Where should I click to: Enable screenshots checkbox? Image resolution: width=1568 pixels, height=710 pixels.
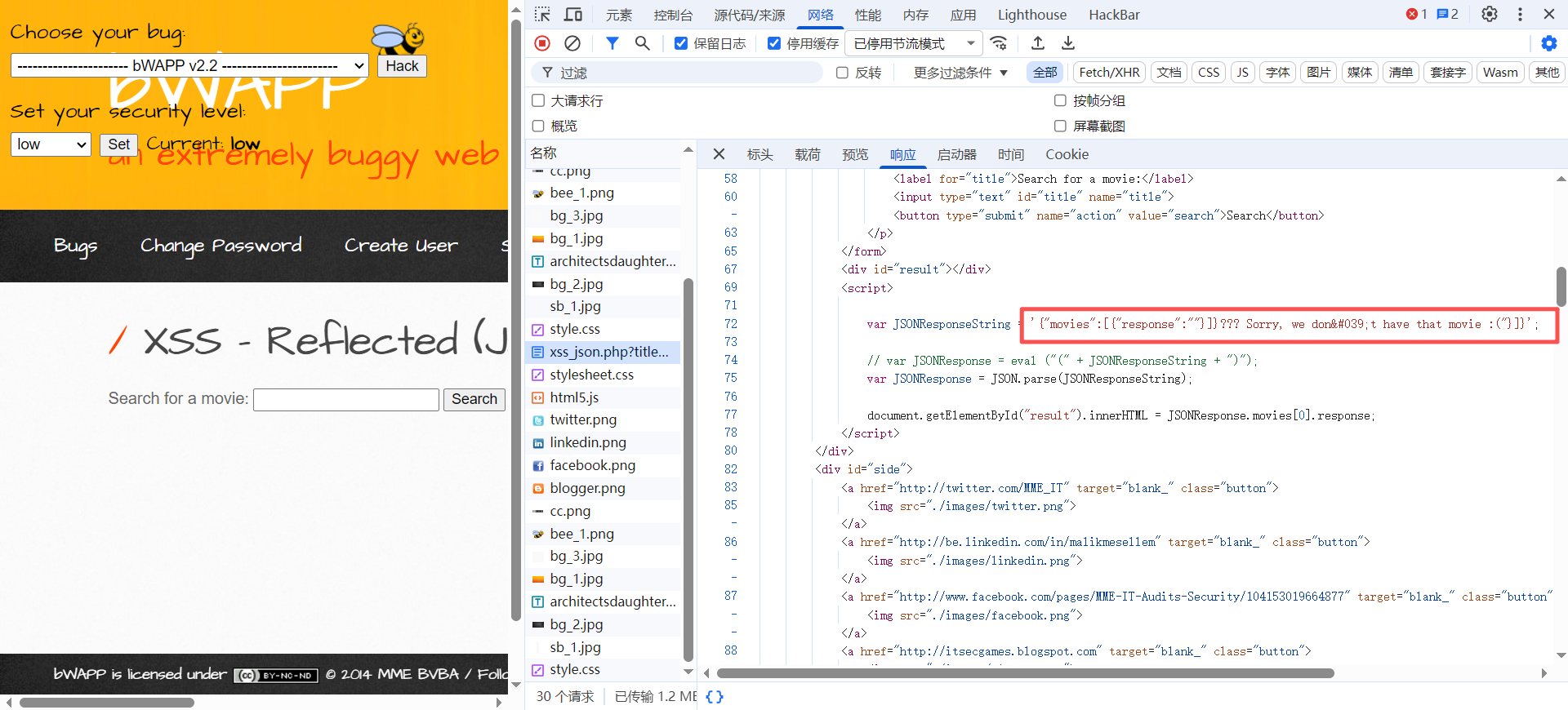tap(1060, 126)
